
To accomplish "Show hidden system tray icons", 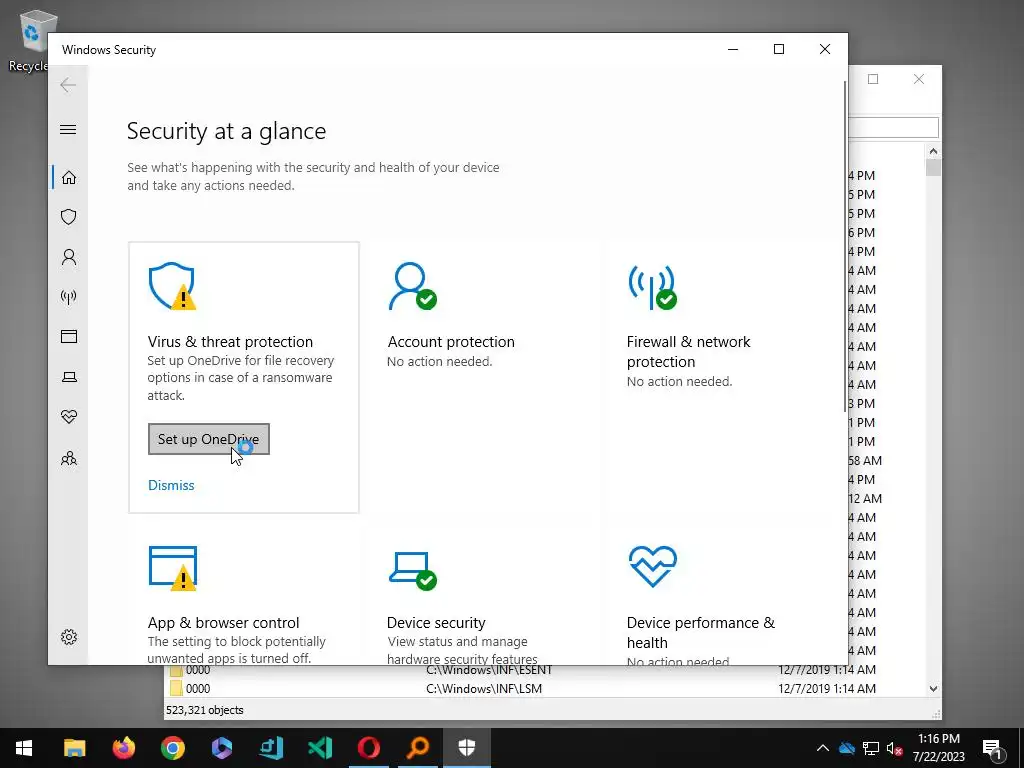I will 823,748.
